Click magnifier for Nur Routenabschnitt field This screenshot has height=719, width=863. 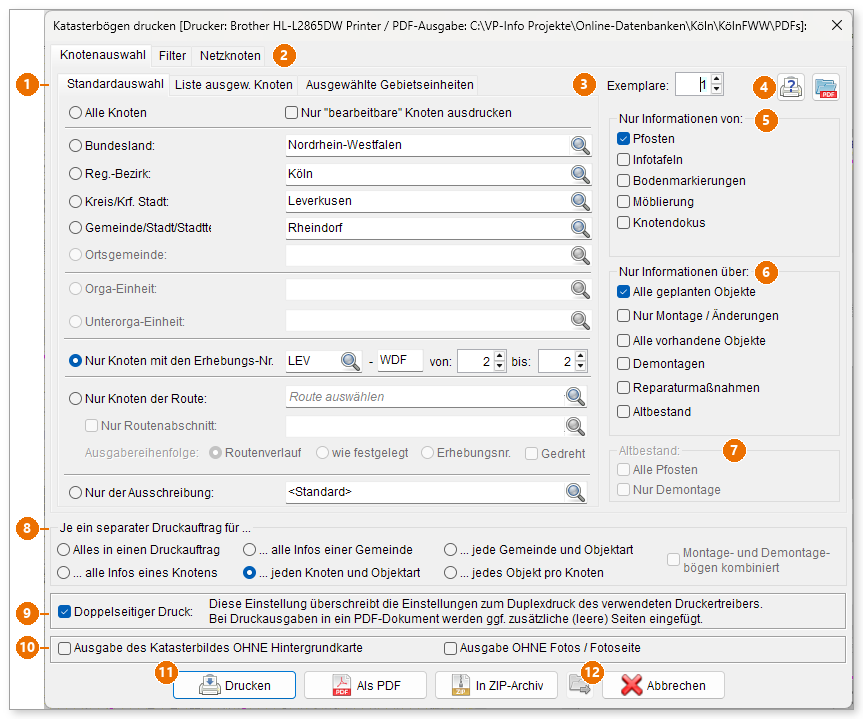[x=575, y=426]
